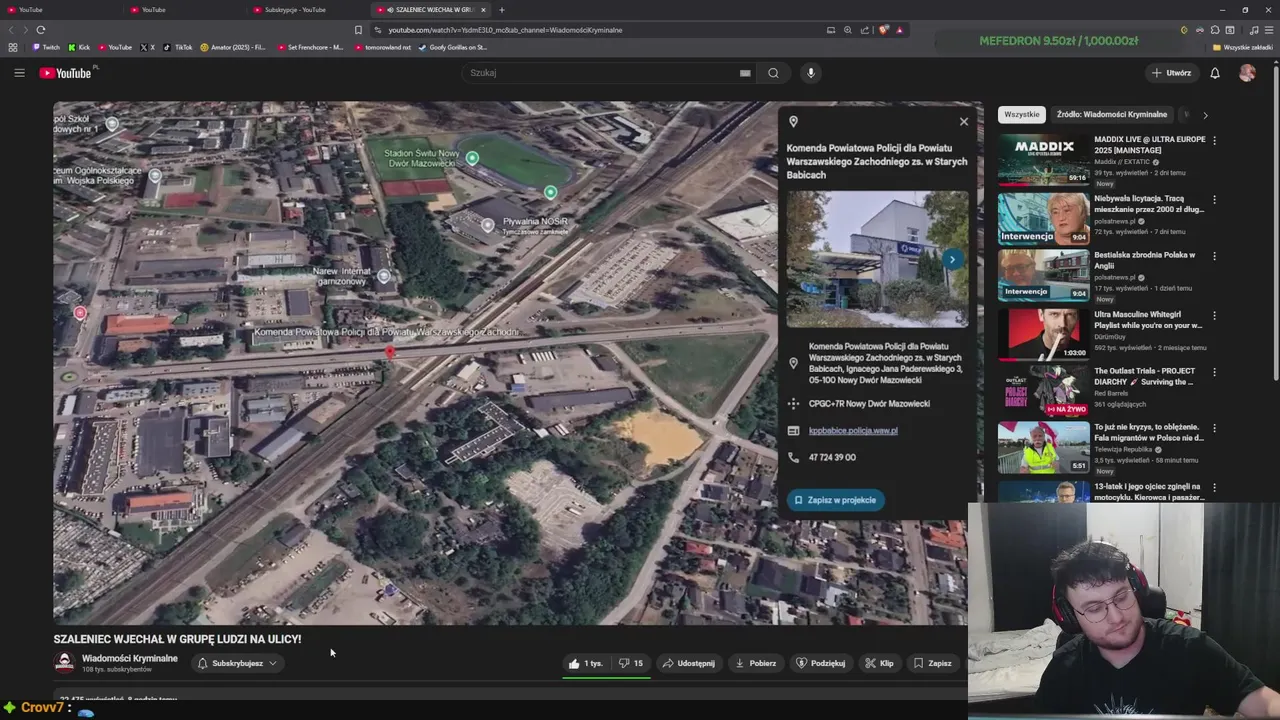Click the magnifier search button

click(x=773, y=73)
